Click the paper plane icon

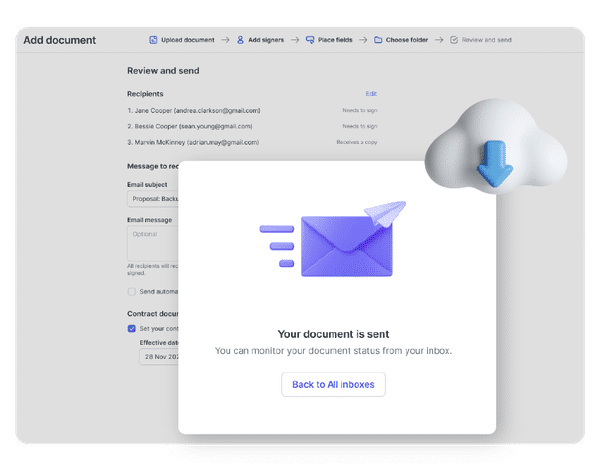click(x=387, y=212)
